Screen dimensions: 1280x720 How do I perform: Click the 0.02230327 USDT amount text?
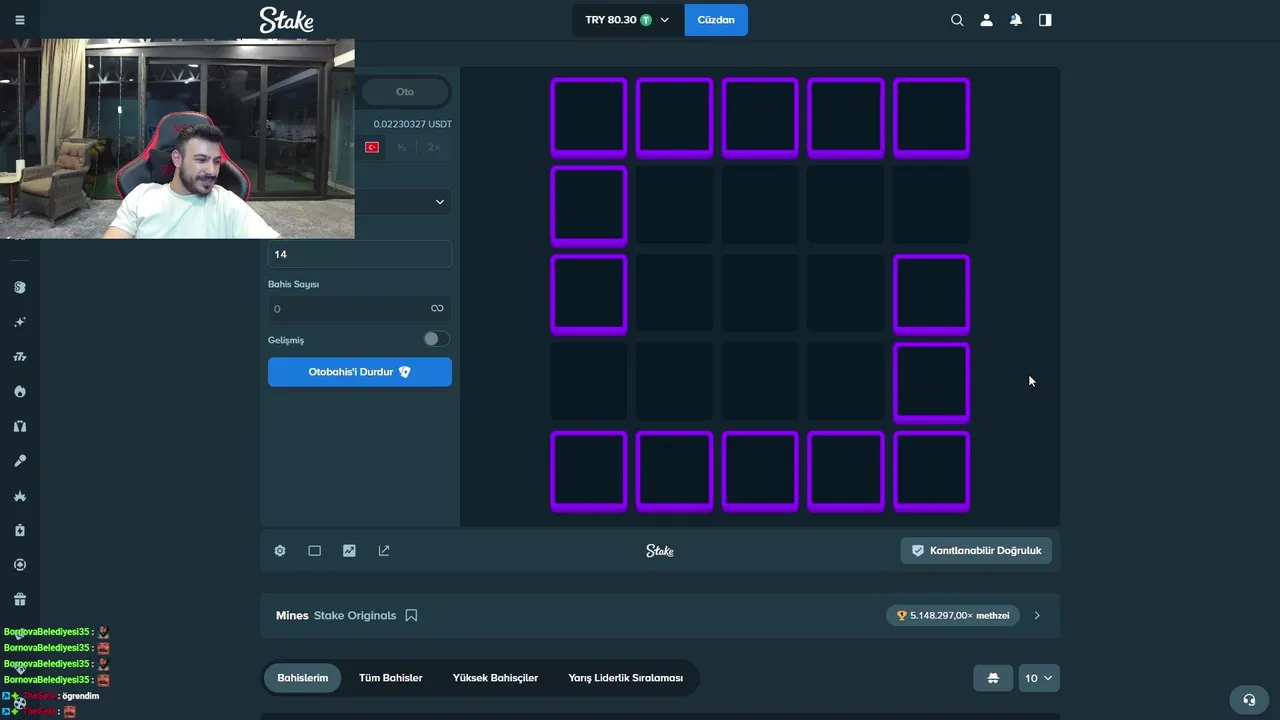(413, 124)
